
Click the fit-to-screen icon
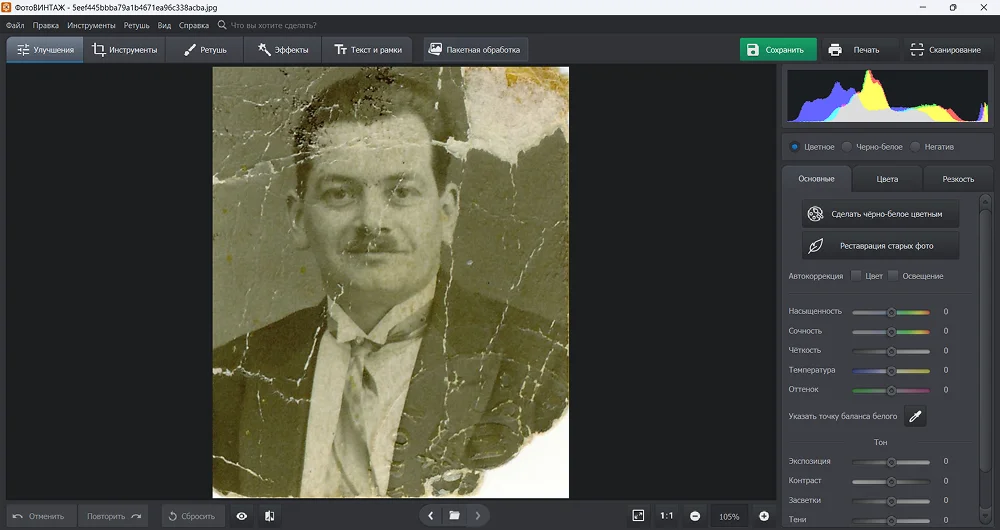click(638, 516)
